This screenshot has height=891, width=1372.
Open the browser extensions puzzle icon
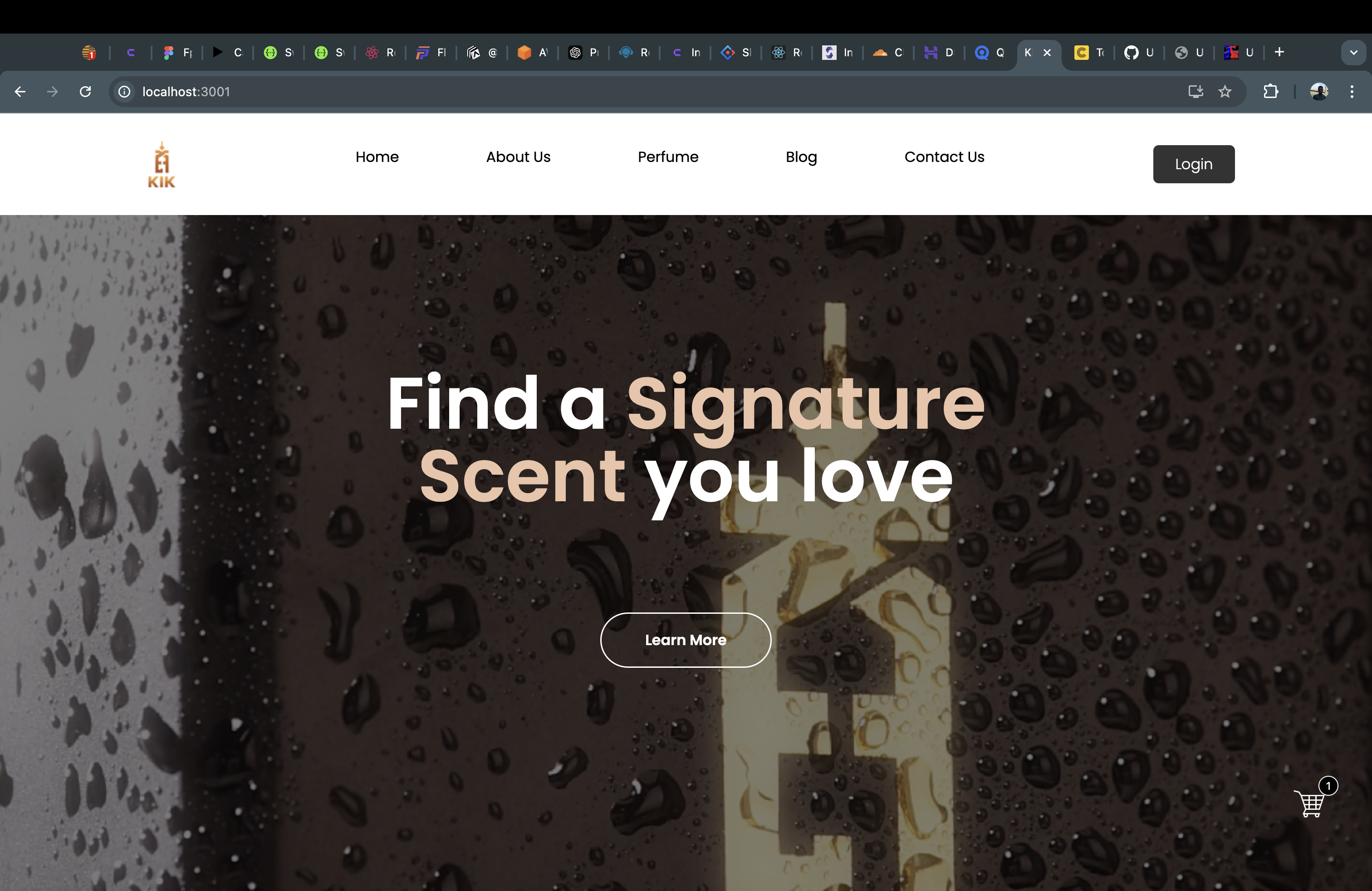tap(1271, 92)
